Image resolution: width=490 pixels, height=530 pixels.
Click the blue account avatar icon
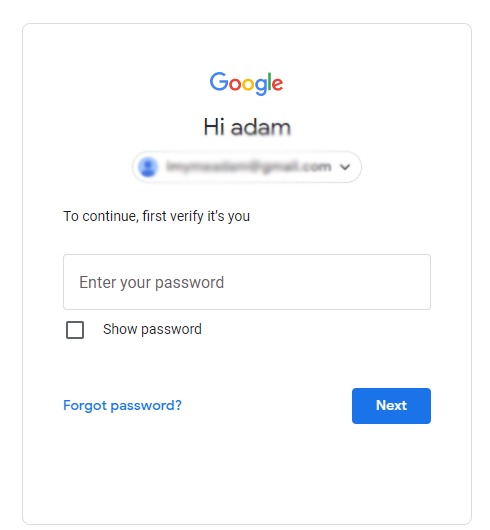[148, 167]
